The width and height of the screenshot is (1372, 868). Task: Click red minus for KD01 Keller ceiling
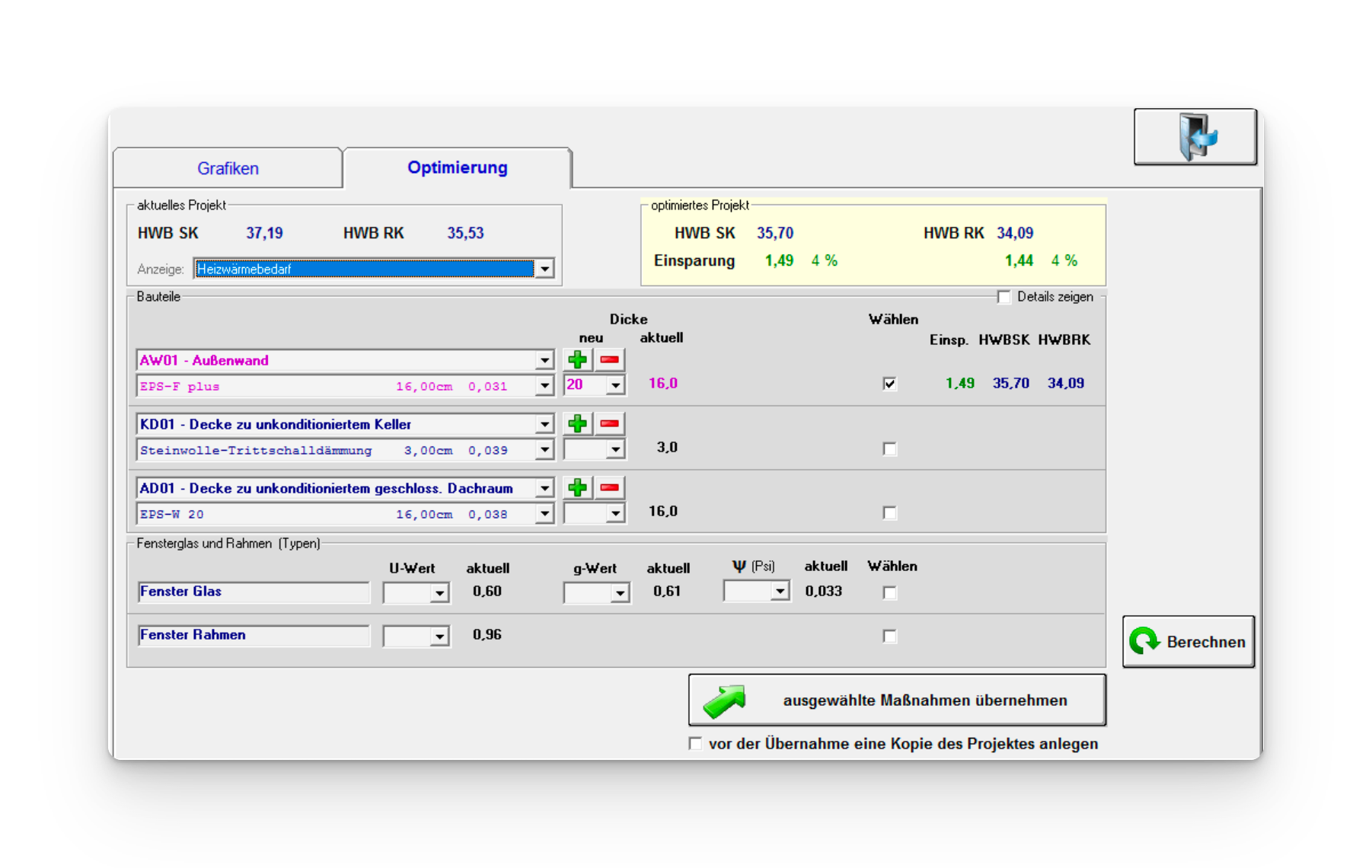coord(609,424)
